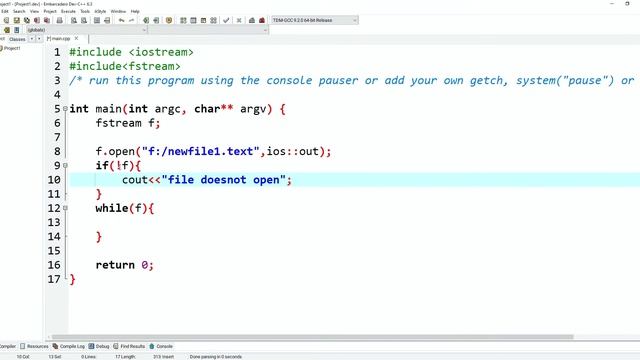
Task: Click the gray chart icon before the red one
Action: 252,20
